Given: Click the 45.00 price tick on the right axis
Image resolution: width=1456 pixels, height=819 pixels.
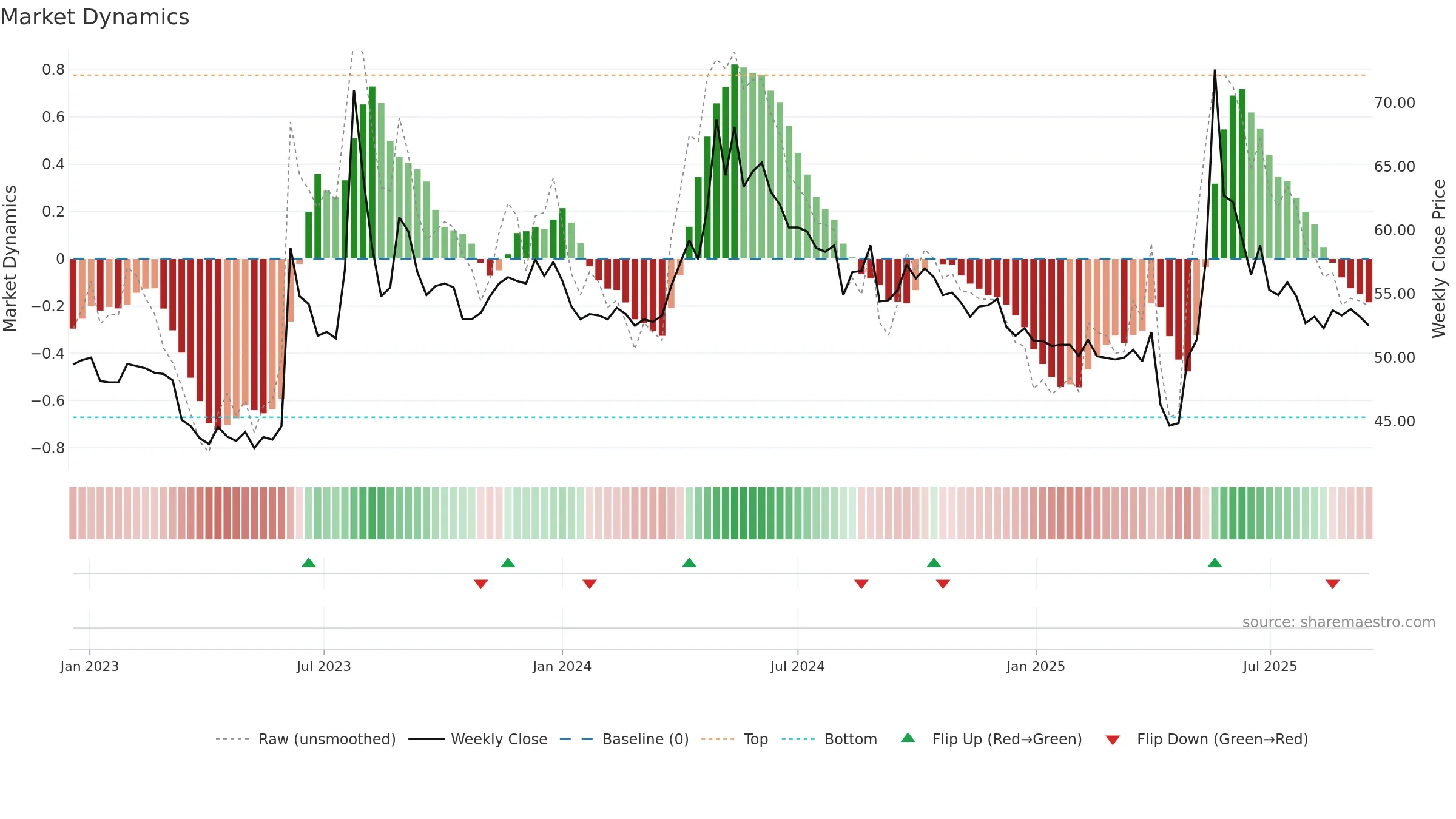Looking at the screenshot, I should click(x=1395, y=422).
